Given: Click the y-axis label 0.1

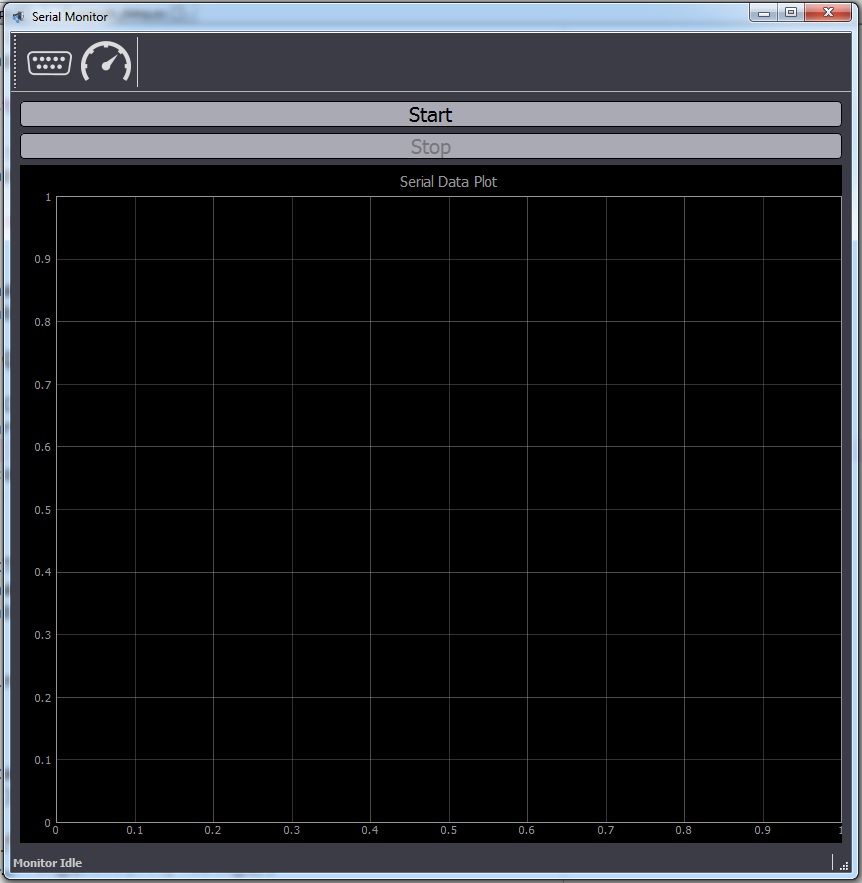Looking at the screenshot, I should (42, 760).
